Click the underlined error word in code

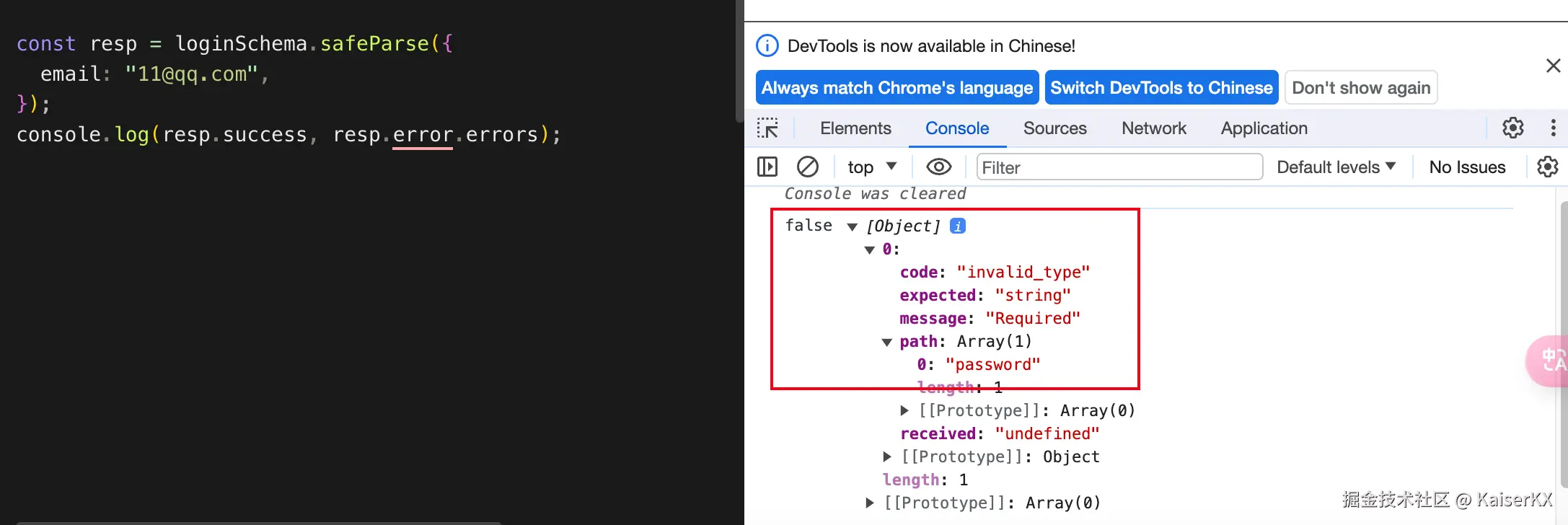click(423, 135)
